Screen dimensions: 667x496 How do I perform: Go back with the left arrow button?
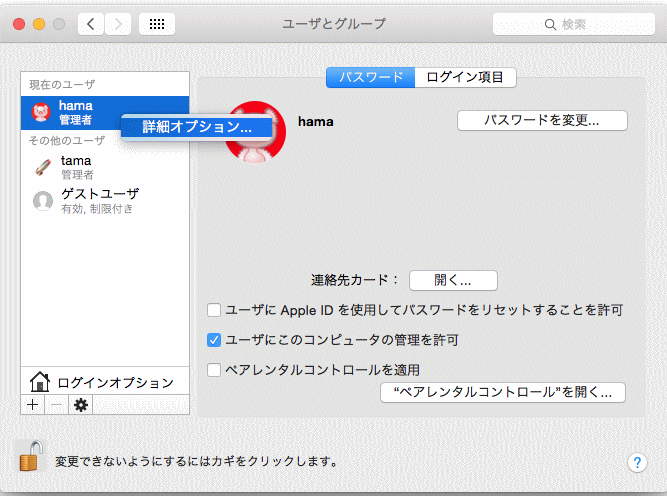91,24
